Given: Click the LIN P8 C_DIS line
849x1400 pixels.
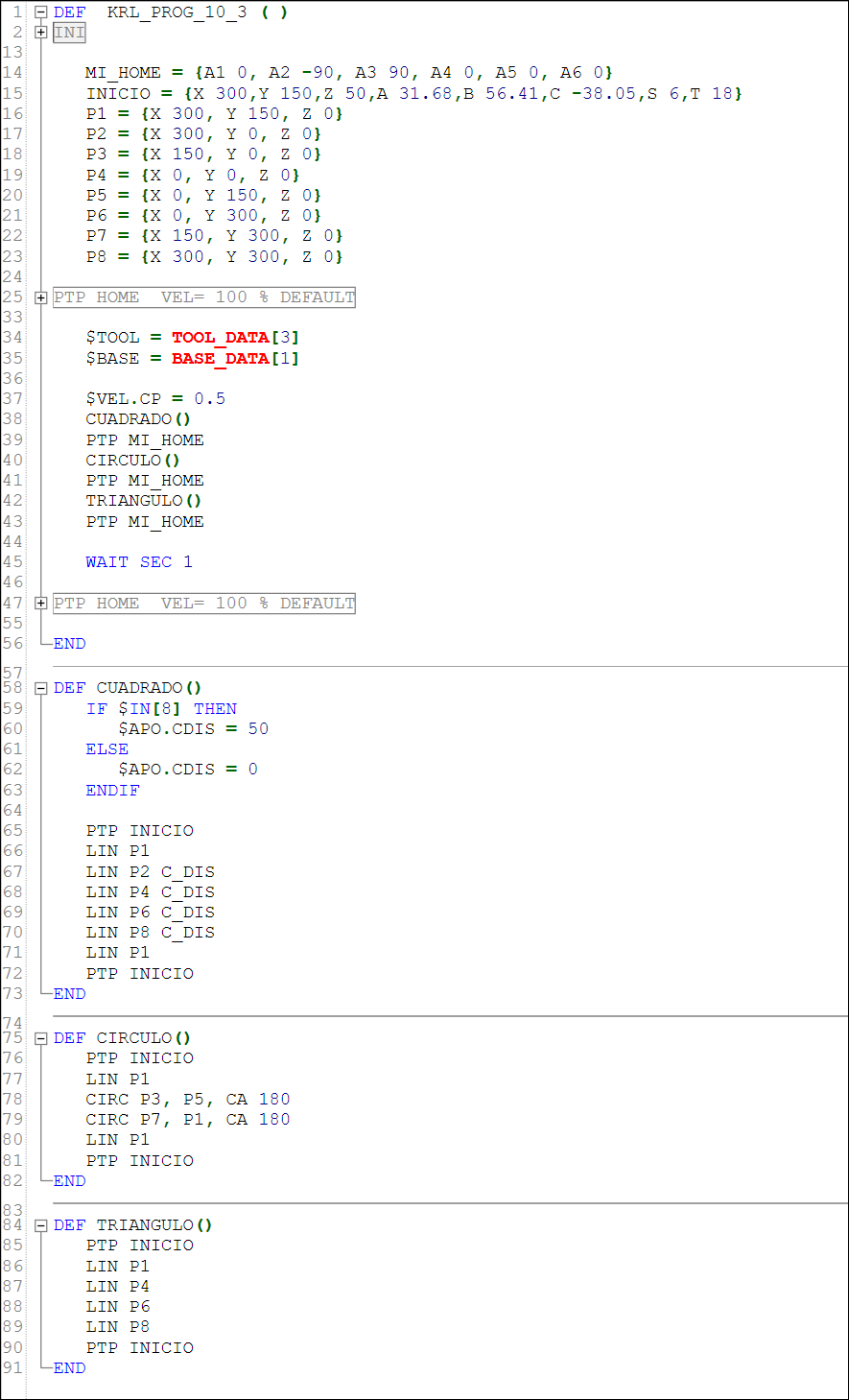Looking at the screenshot, I should [x=151, y=933].
